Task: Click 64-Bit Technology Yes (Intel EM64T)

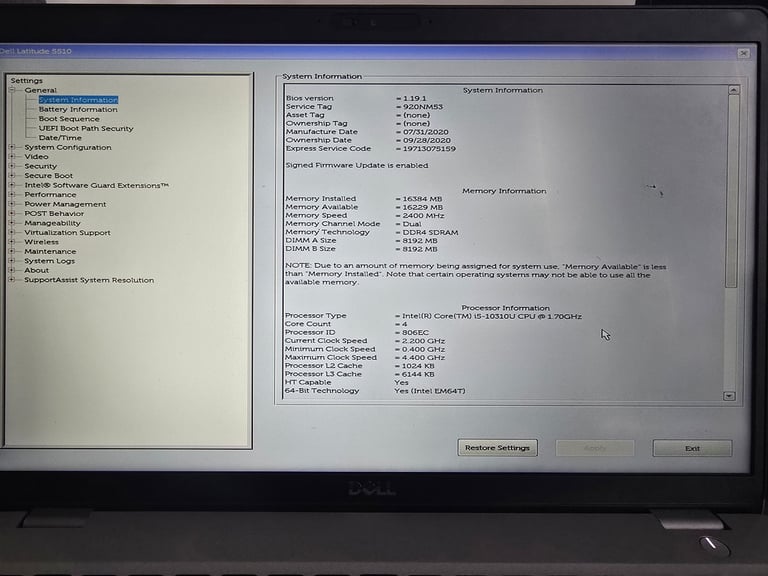Action: coord(430,391)
